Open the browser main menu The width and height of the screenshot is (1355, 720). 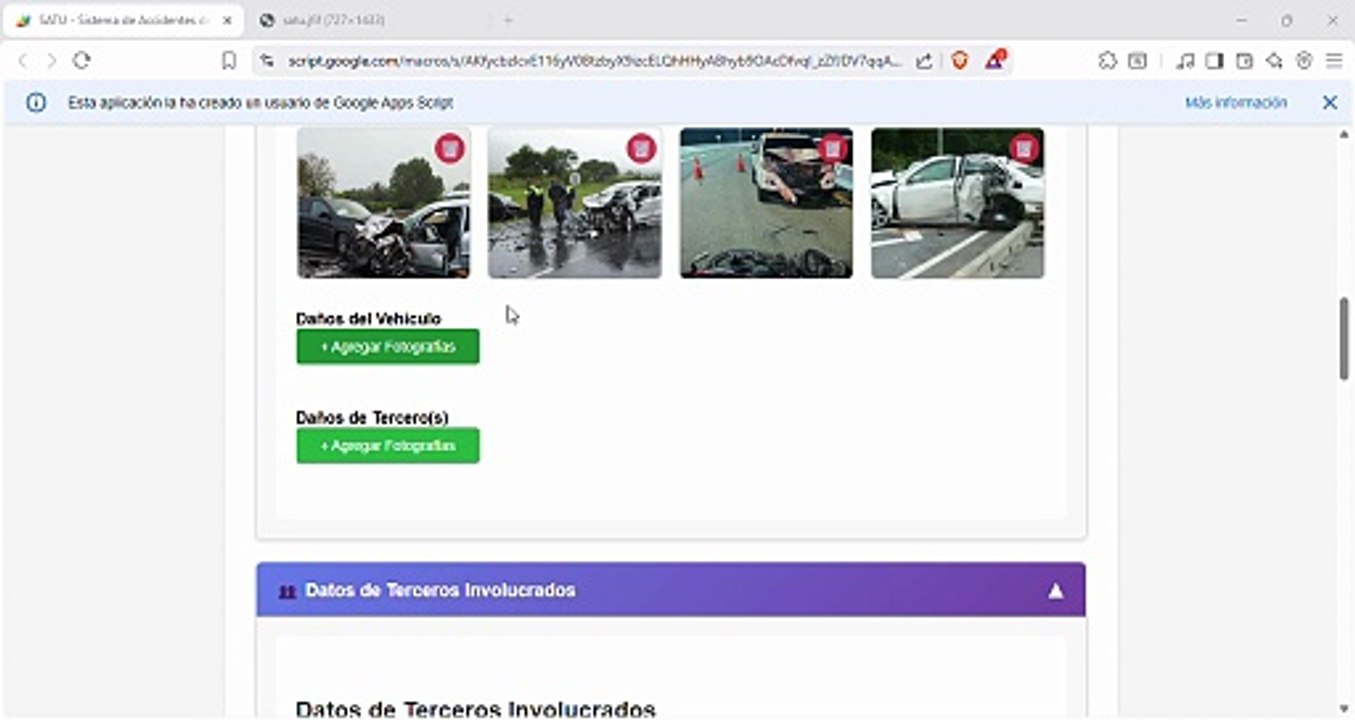click(1334, 61)
